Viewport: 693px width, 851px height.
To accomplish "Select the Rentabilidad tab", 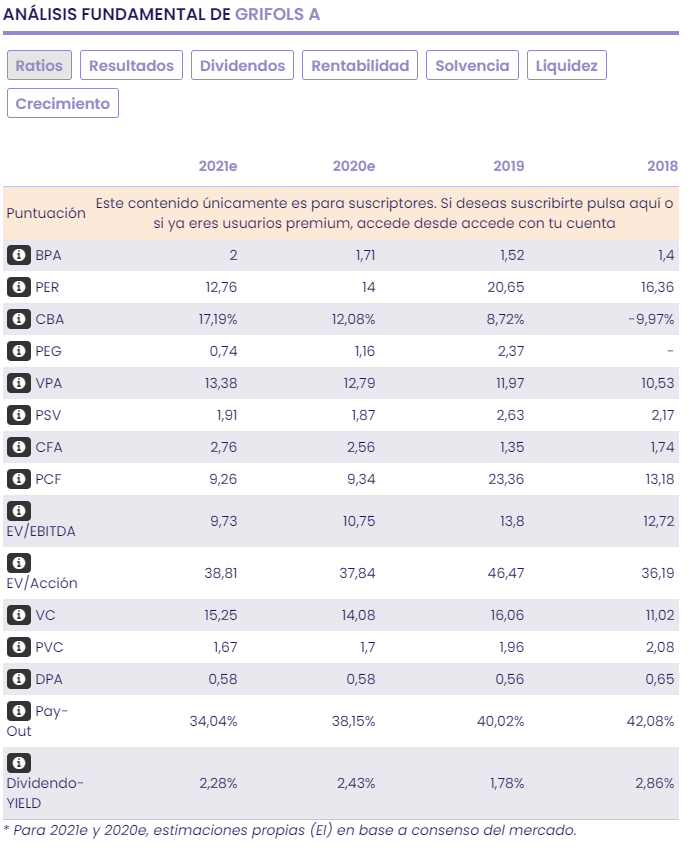I will pyautogui.click(x=360, y=66).
